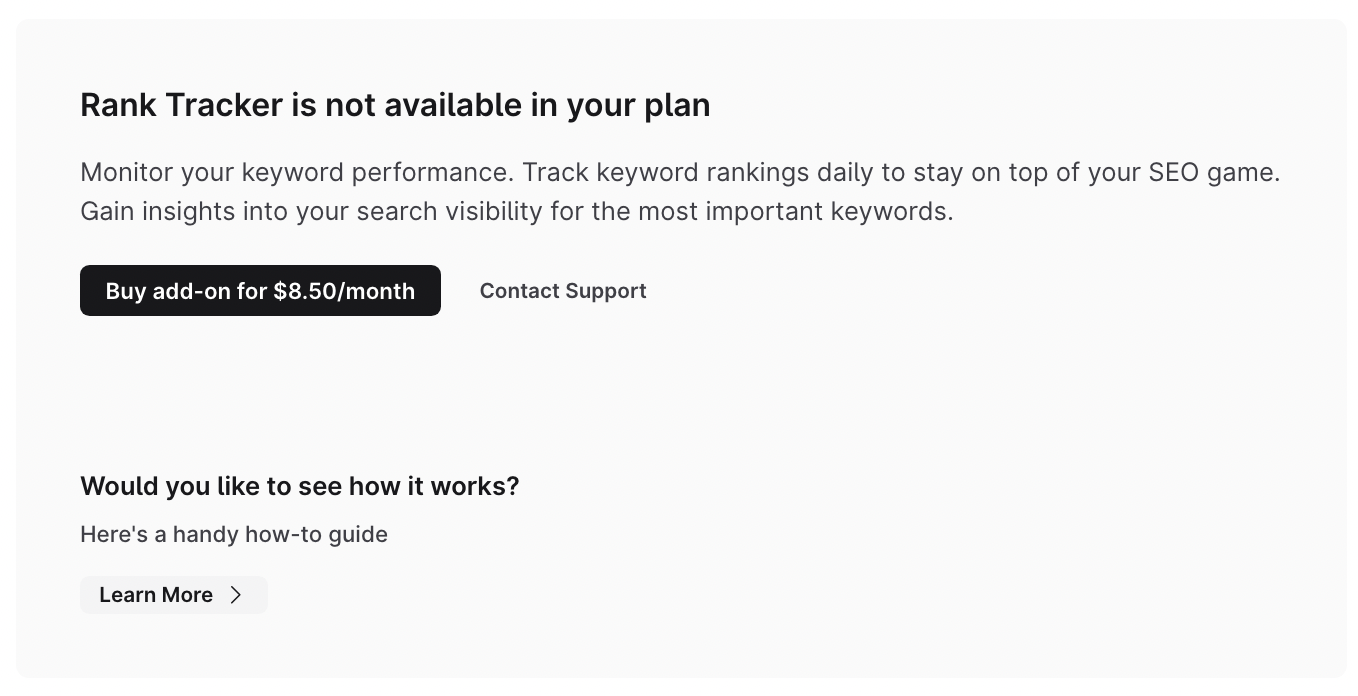Click the "Rank Tracker is not available" heading
Image resolution: width=1358 pixels, height=696 pixels.
[395, 105]
